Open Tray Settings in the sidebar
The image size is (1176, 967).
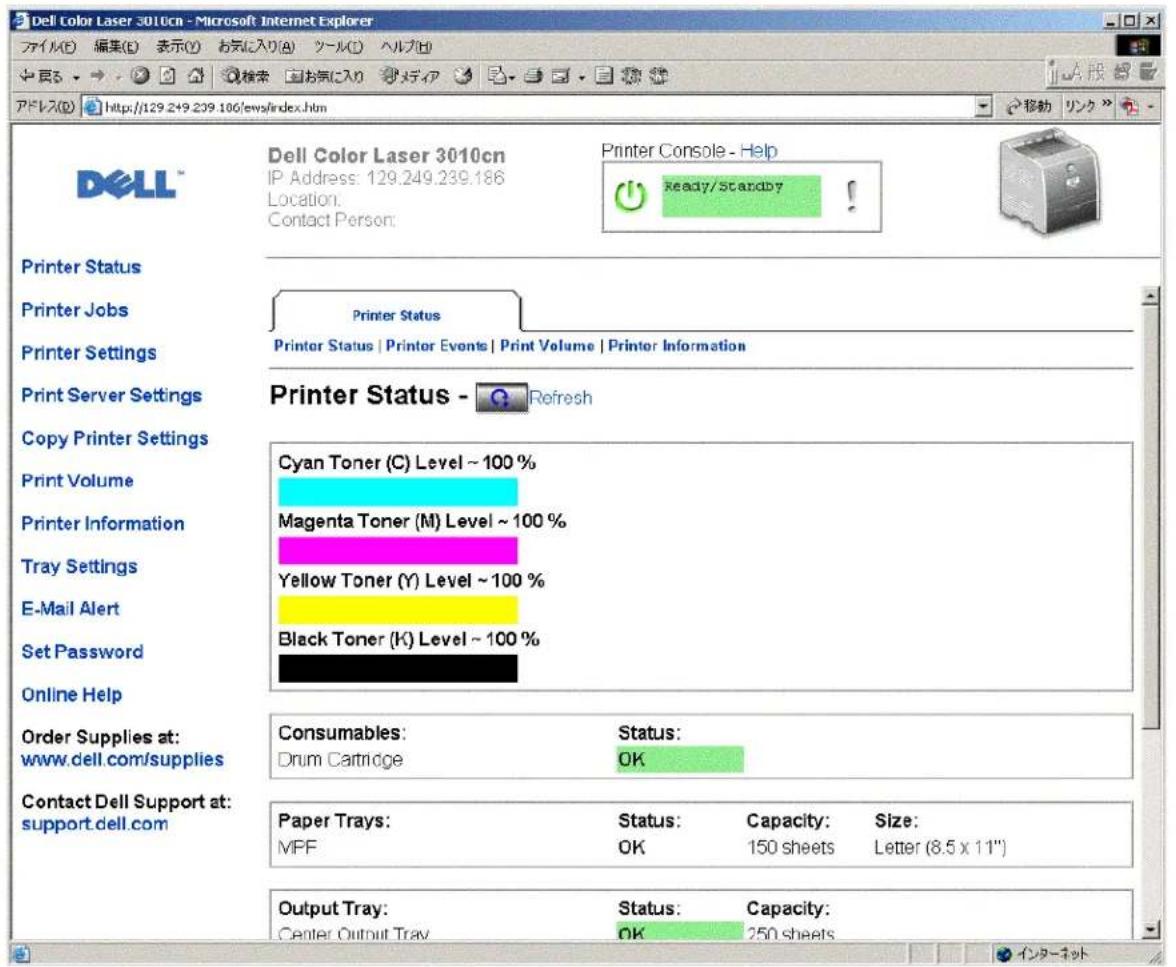point(79,566)
